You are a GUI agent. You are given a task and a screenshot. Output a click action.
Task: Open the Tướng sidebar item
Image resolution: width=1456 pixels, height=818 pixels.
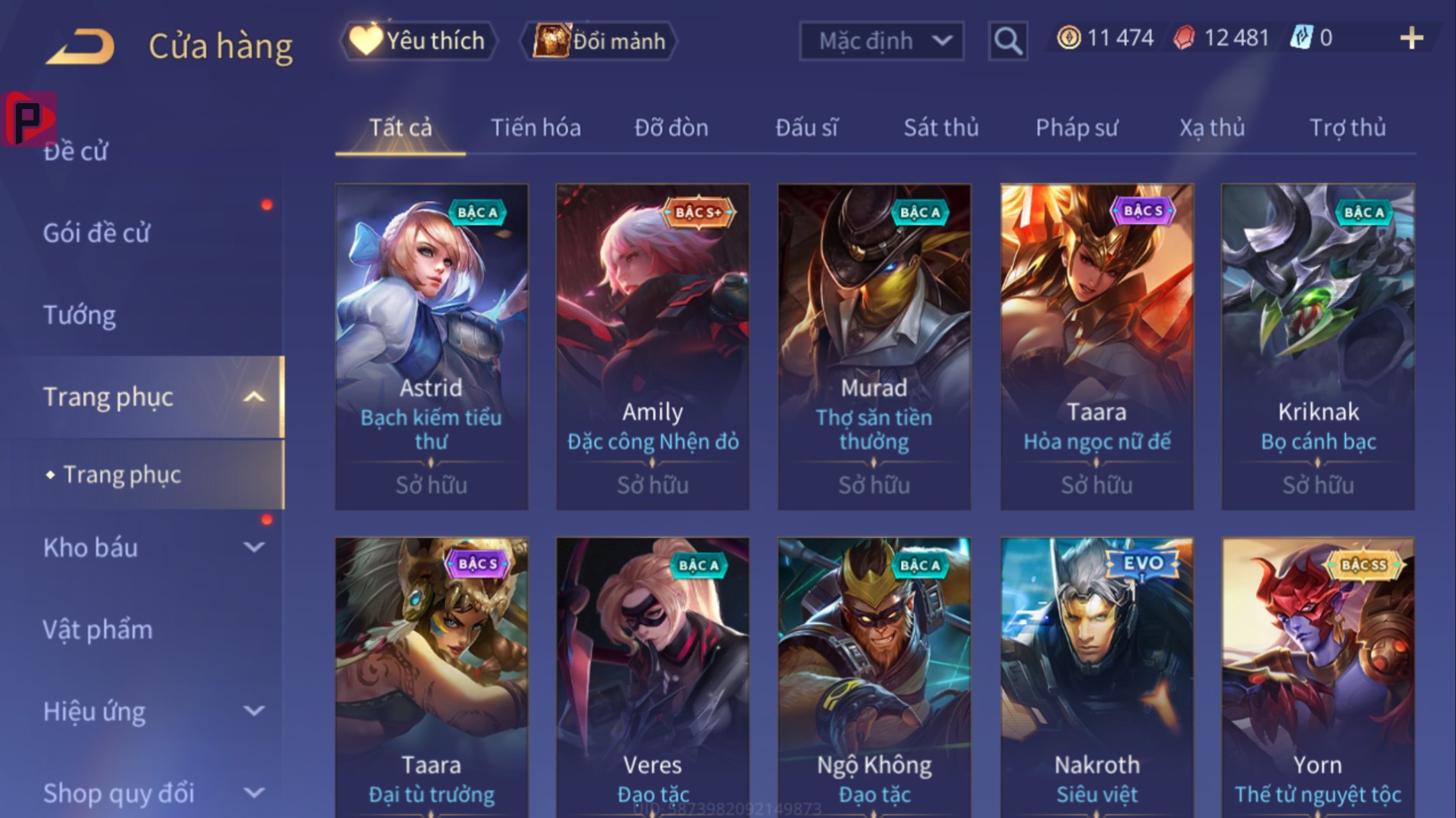(79, 315)
